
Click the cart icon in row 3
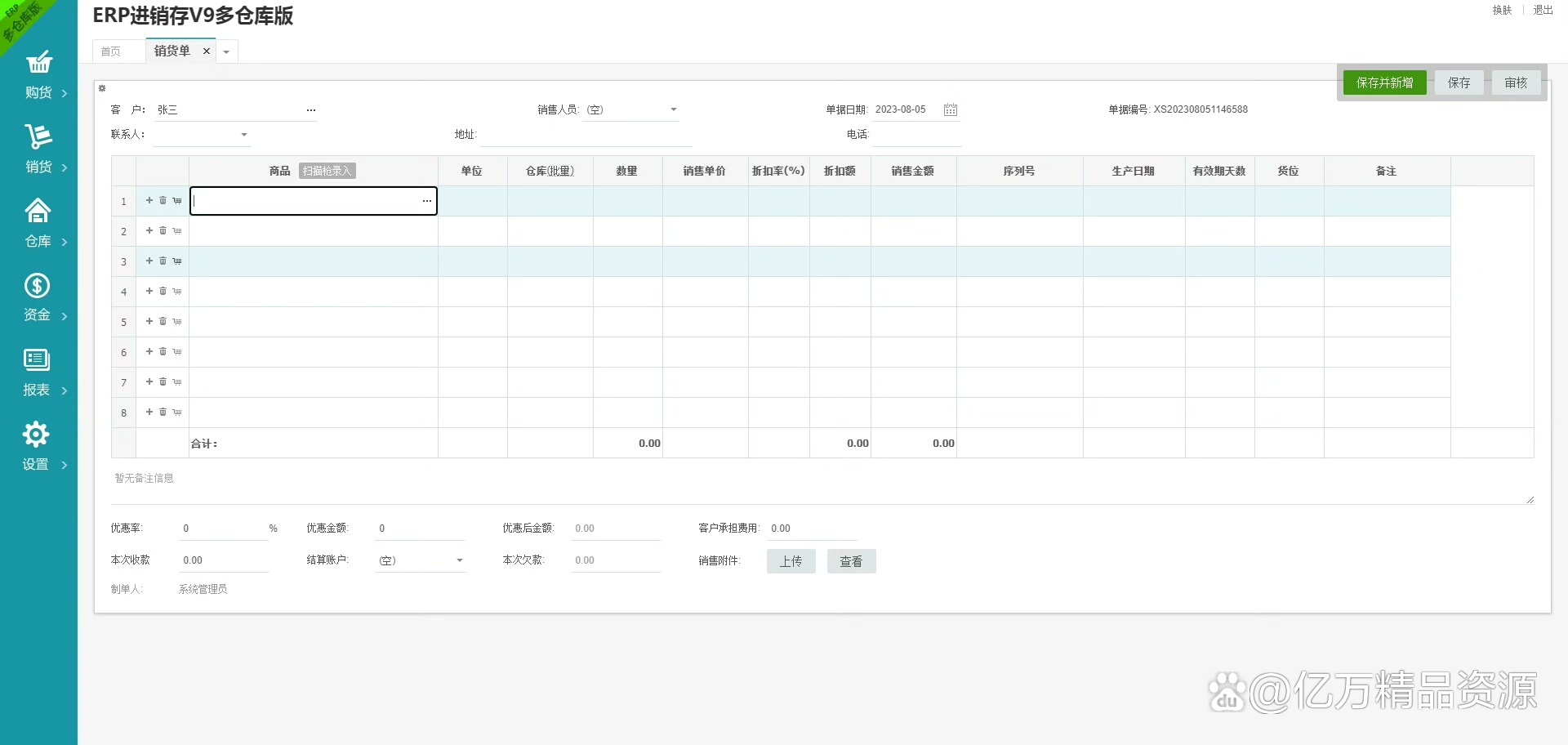click(x=177, y=261)
